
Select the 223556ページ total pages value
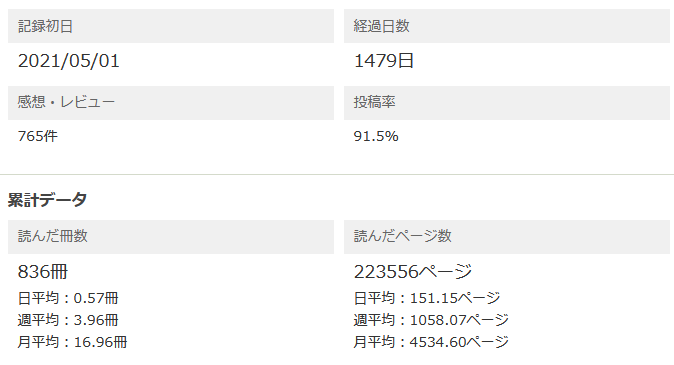click(413, 272)
